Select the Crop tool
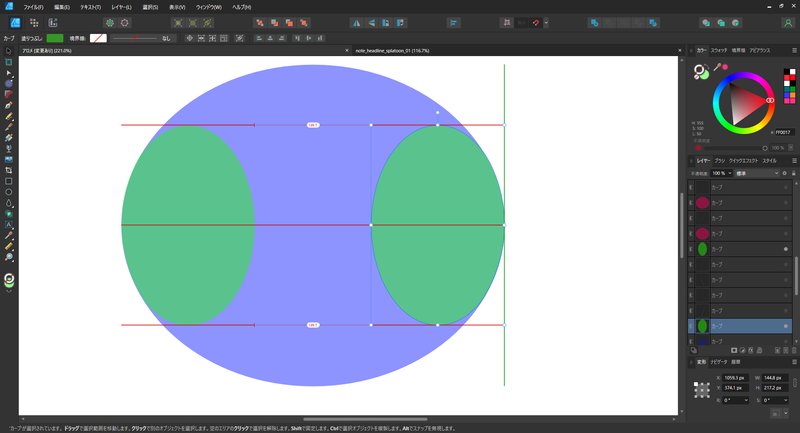 tap(9, 170)
